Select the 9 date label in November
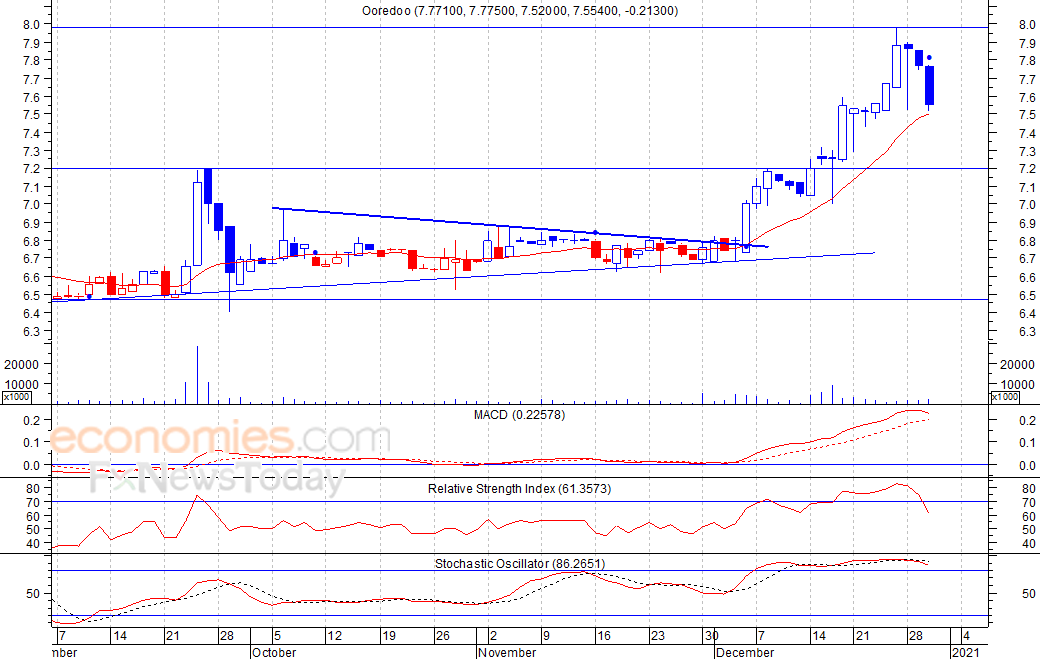This screenshot has height=659, width=1040. 547,636
